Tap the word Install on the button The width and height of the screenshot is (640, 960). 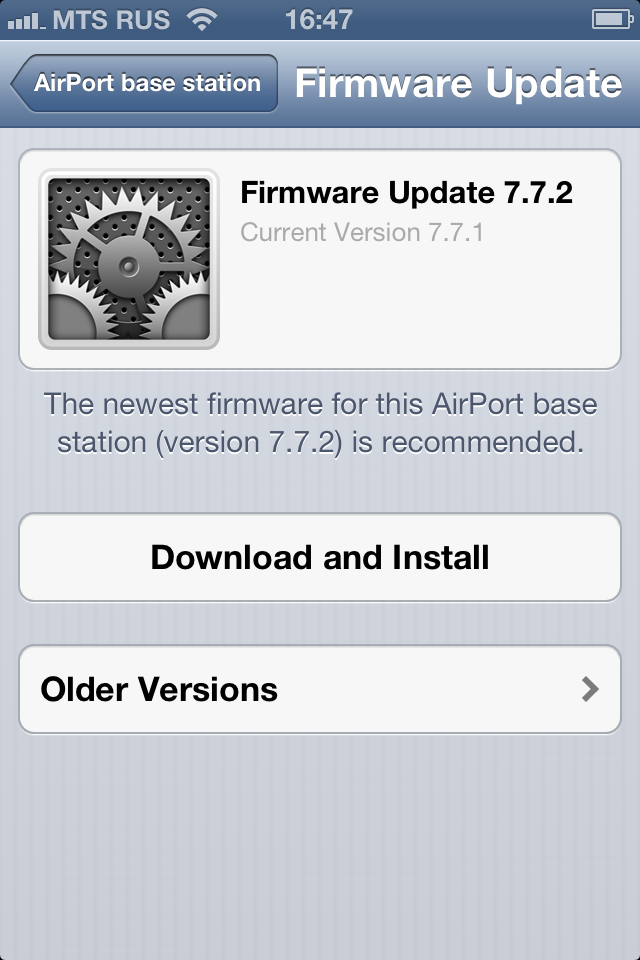point(441,557)
